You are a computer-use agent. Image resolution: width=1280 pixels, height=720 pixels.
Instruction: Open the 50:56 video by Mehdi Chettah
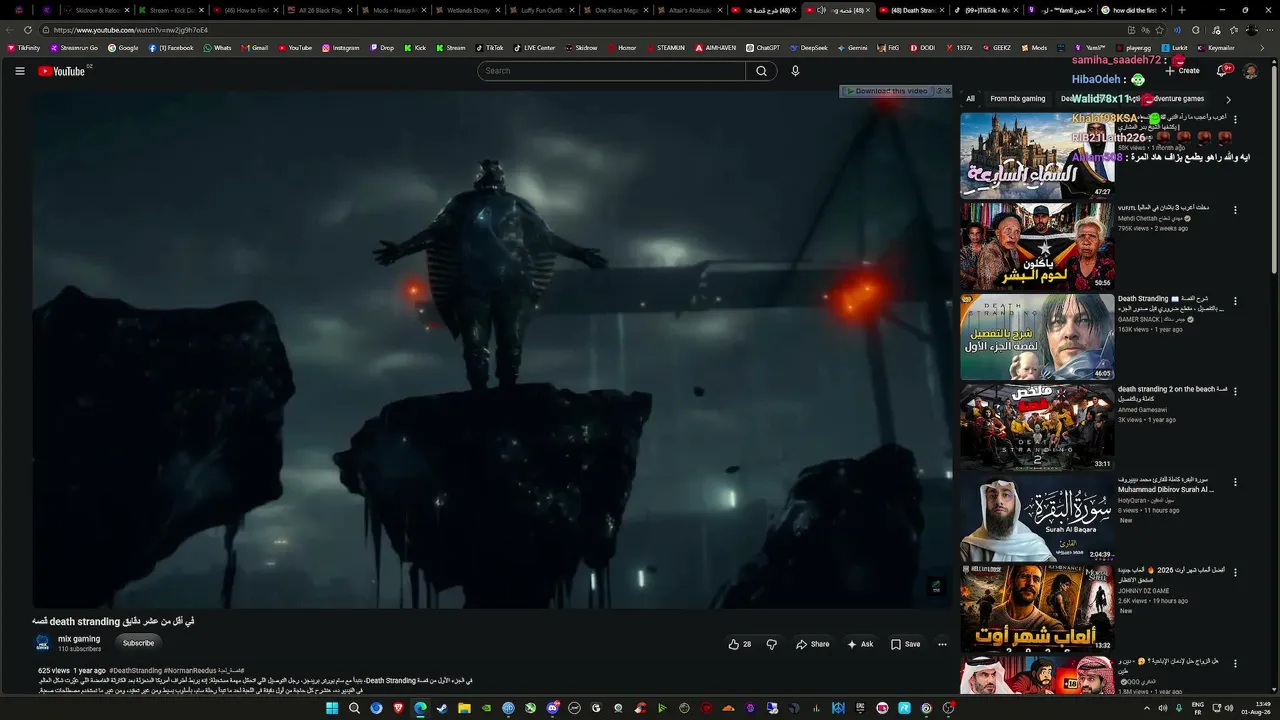[x=1037, y=246]
